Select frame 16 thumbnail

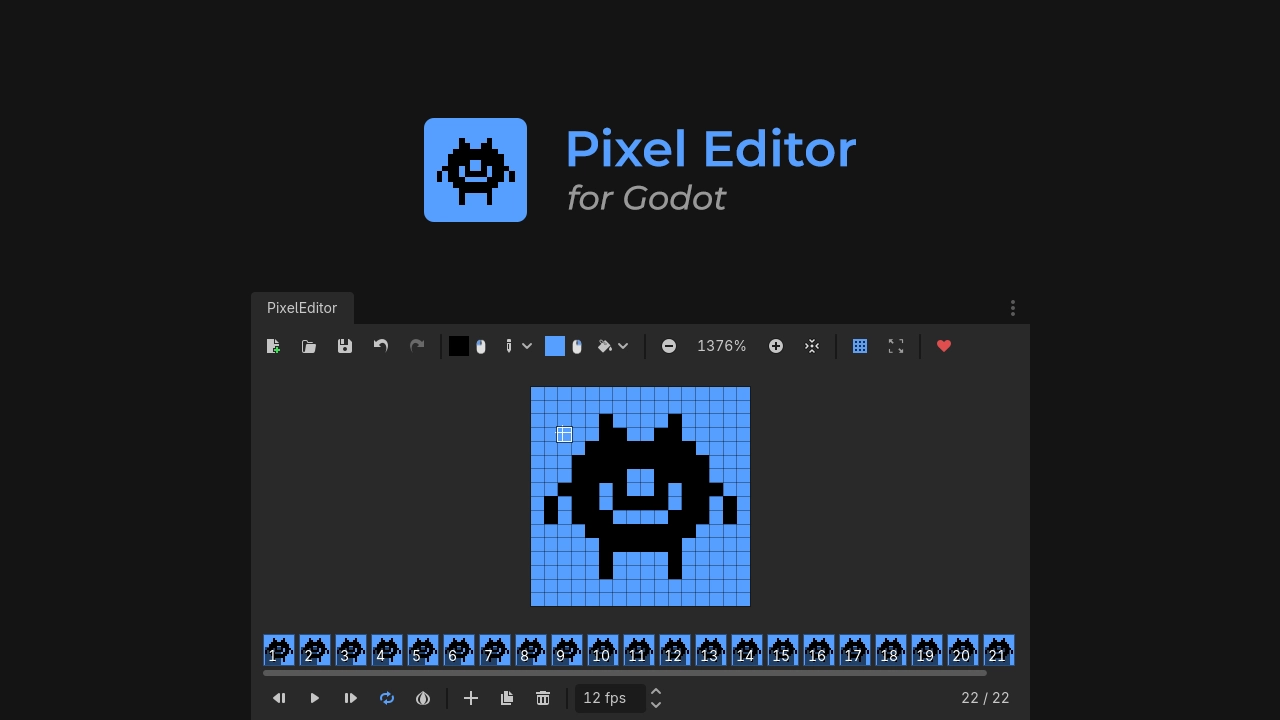(819, 650)
